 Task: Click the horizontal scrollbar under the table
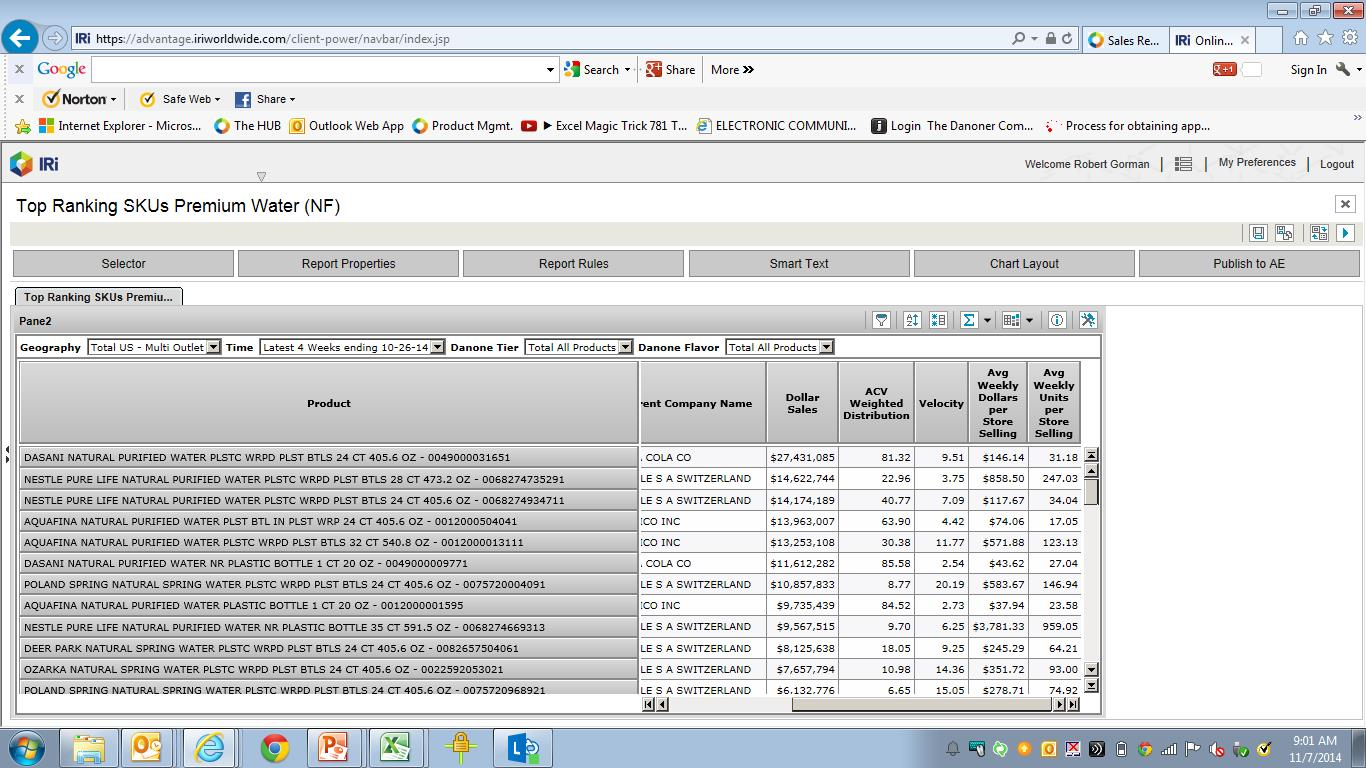pyautogui.click(x=920, y=704)
